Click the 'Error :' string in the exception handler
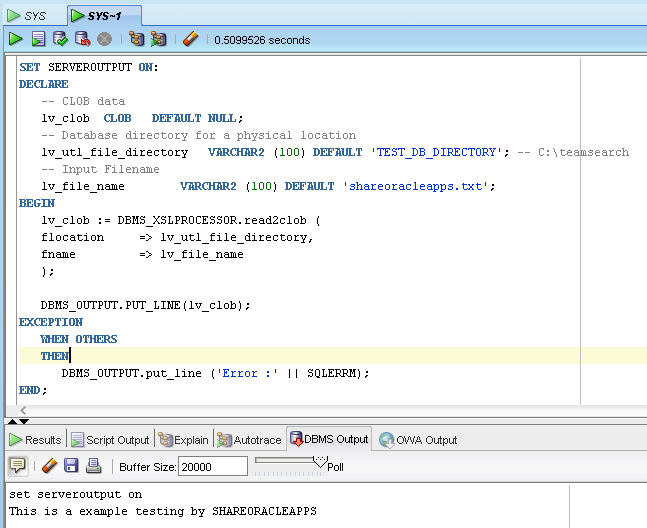Viewport: 647px width, 528px height. pos(248,373)
